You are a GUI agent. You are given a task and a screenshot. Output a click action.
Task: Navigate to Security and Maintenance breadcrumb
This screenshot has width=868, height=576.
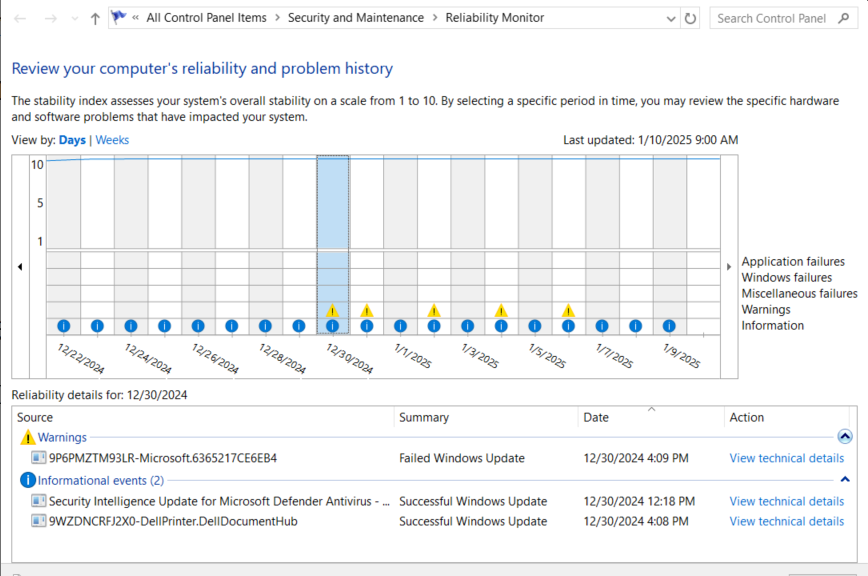(355, 18)
